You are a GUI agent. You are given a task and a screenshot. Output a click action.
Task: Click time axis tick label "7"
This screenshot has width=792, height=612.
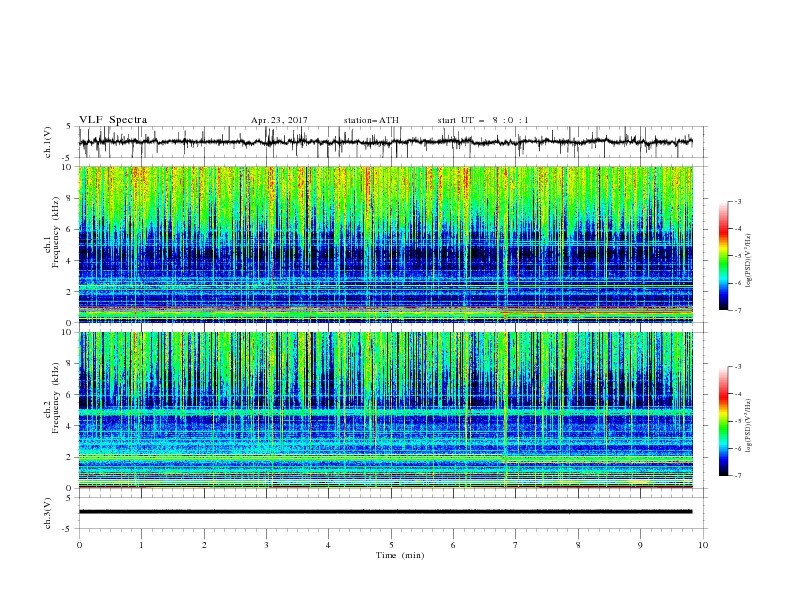tap(516, 545)
